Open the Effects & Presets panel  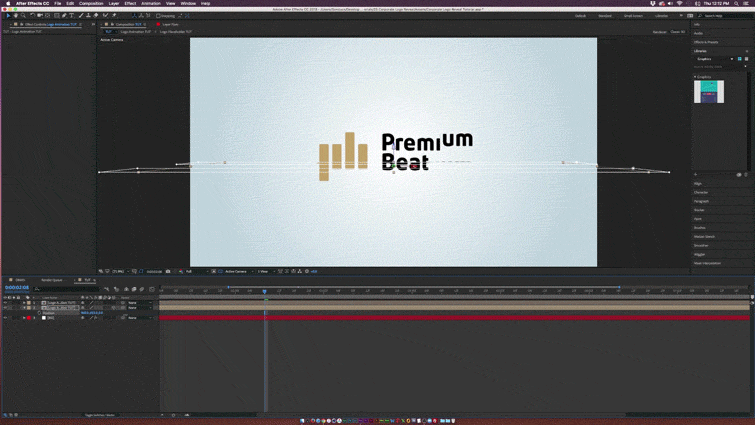pyautogui.click(x=706, y=42)
